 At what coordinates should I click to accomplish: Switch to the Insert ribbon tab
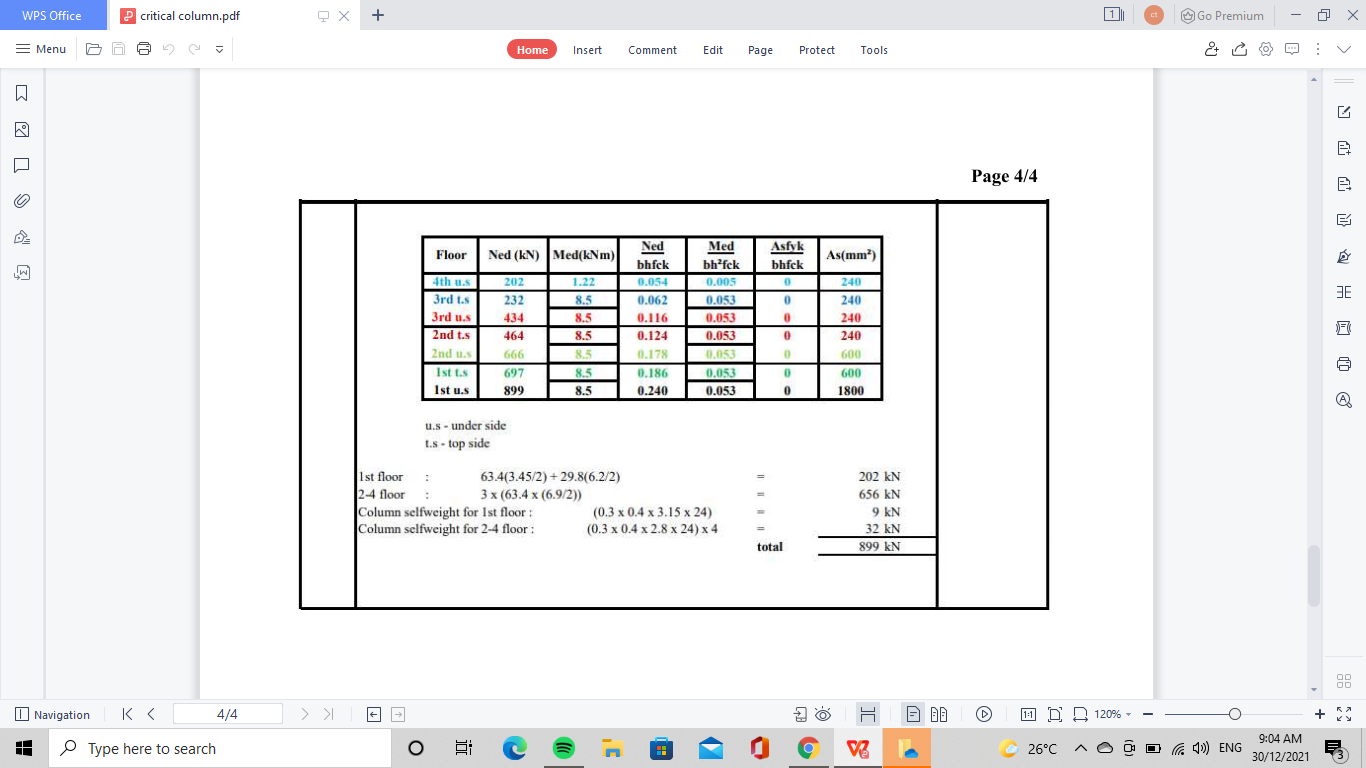(x=587, y=49)
